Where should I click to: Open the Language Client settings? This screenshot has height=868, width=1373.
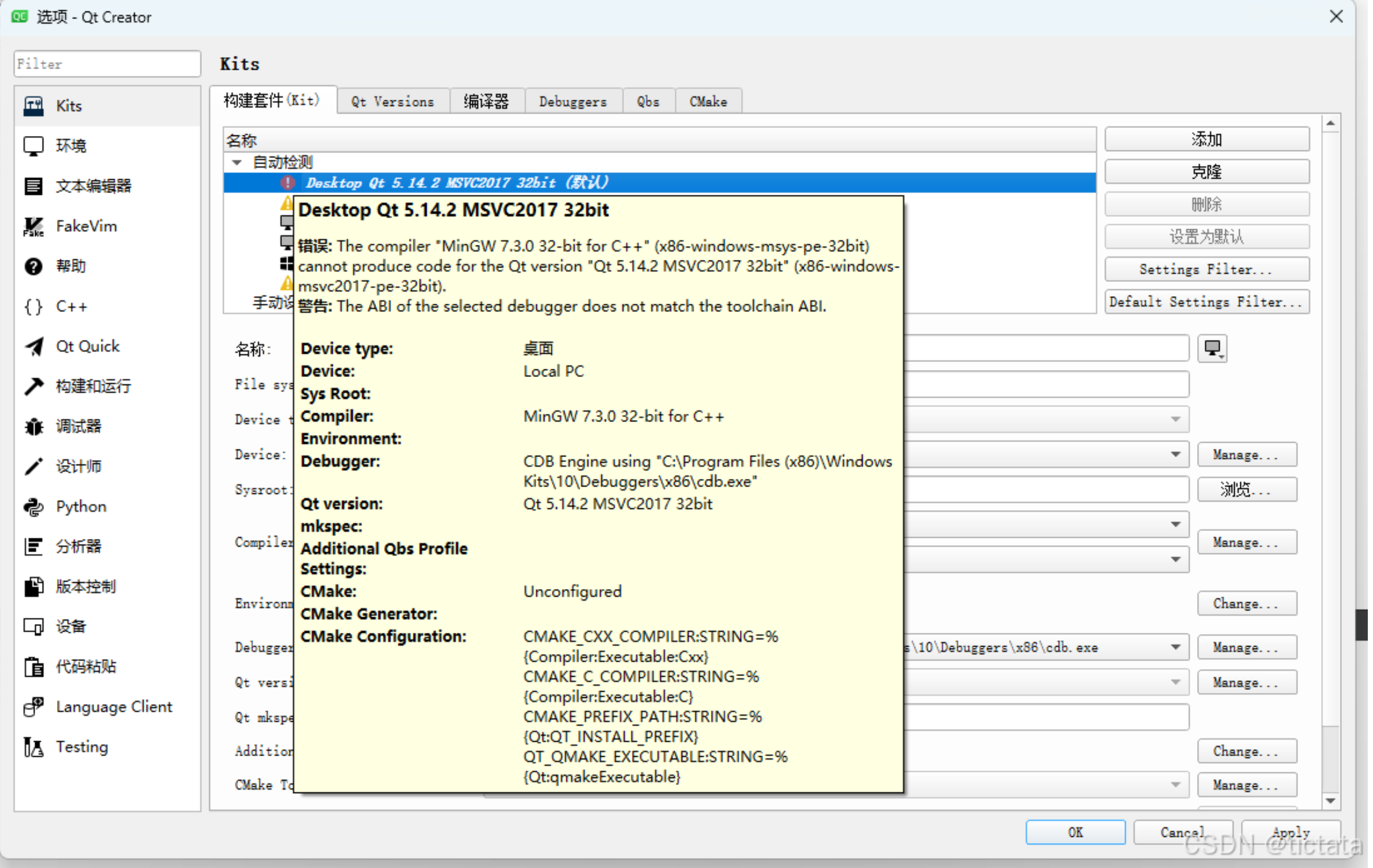coord(114,707)
